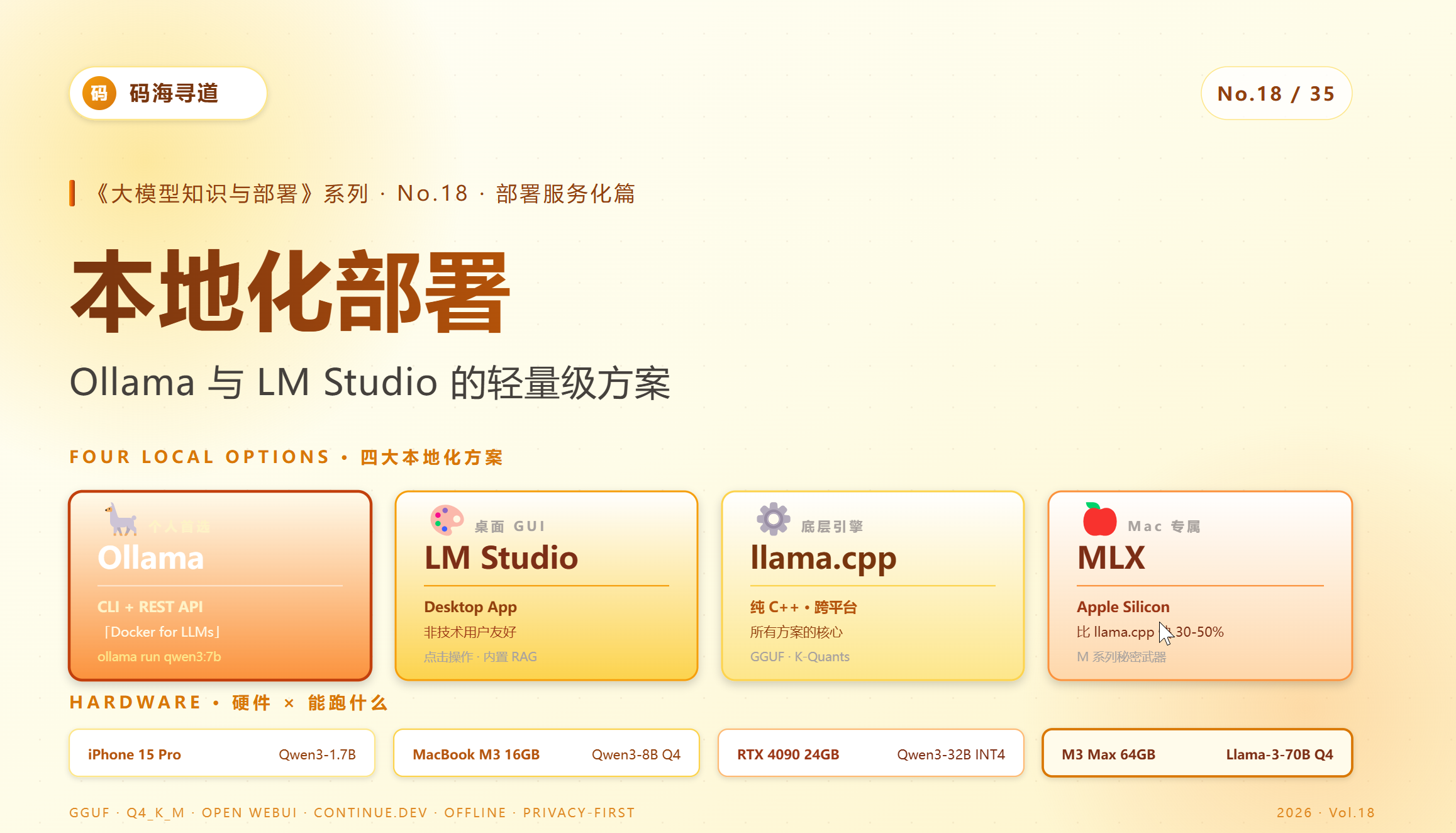Select the 《大模型知识与部署》系列 series line
The image size is (1456, 833).
(364, 193)
